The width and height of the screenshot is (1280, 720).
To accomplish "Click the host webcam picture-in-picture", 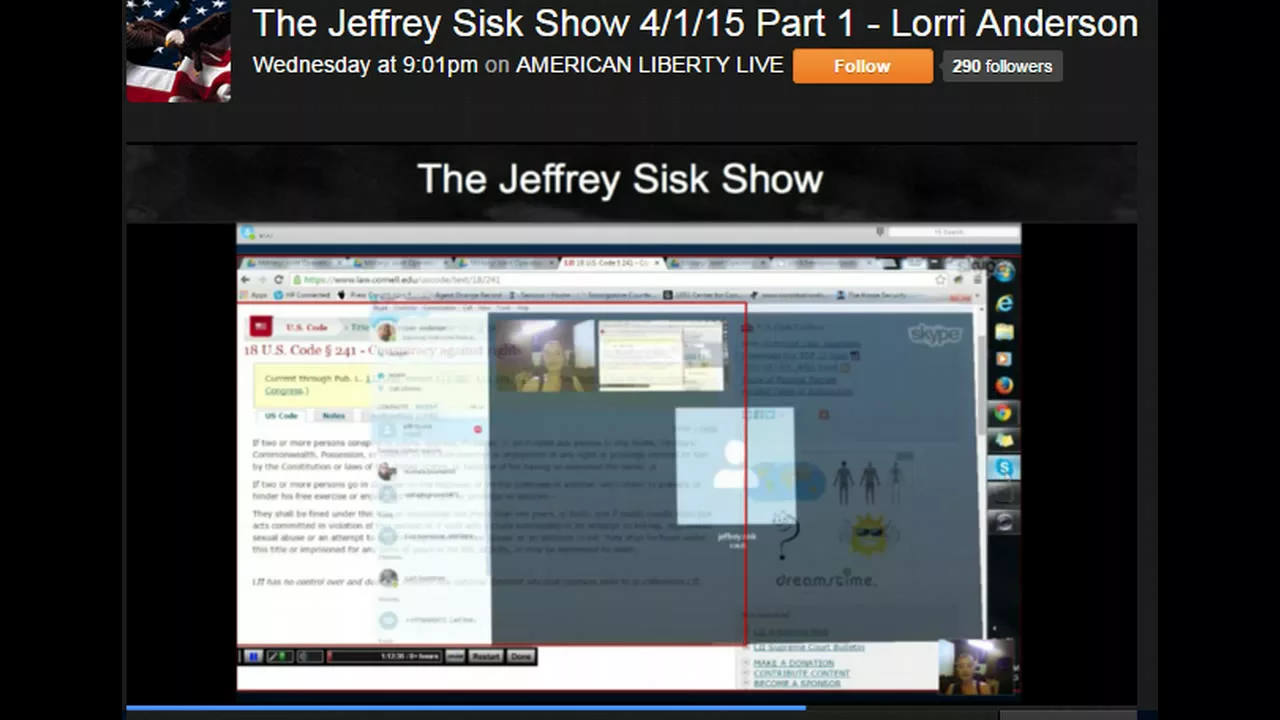I will click(x=976, y=666).
